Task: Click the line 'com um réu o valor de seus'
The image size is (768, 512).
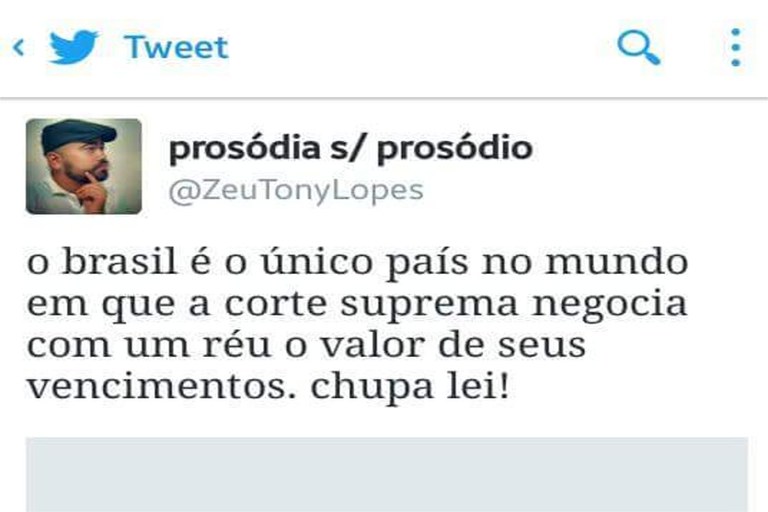Action: tap(306, 345)
